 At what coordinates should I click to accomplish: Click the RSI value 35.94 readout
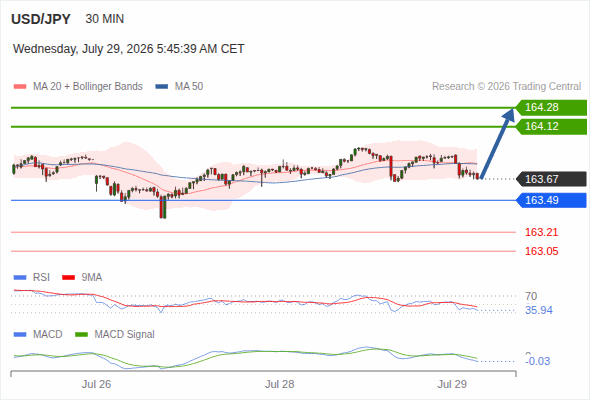tap(539, 310)
